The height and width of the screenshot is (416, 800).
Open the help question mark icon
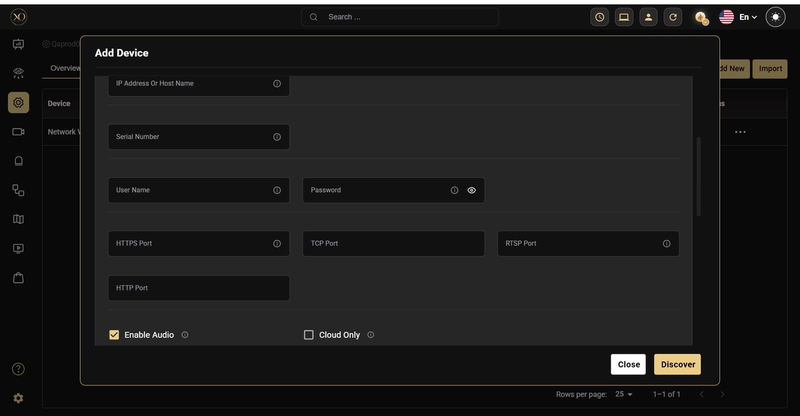coord(18,369)
